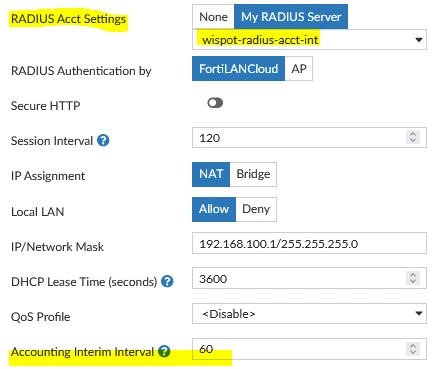The height and width of the screenshot is (369, 447).
Task: Click the QoS Profile label
Action: click(x=41, y=317)
